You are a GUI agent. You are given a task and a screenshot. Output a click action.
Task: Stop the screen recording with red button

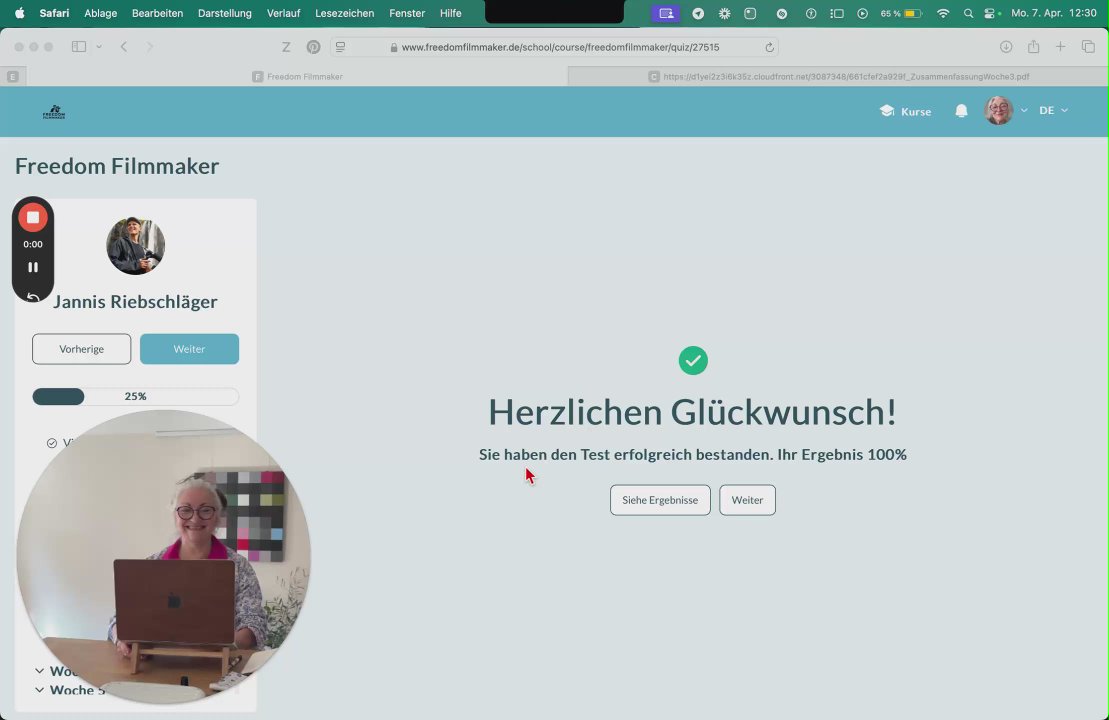click(33, 218)
